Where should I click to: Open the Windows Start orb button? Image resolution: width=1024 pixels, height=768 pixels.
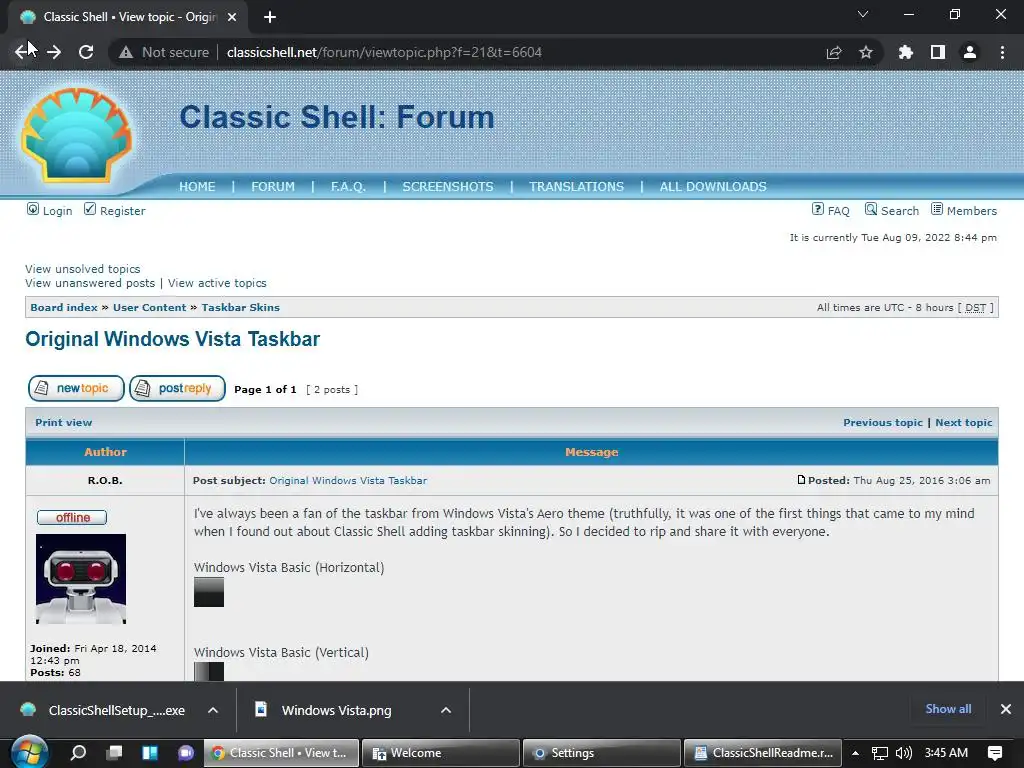point(29,752)
